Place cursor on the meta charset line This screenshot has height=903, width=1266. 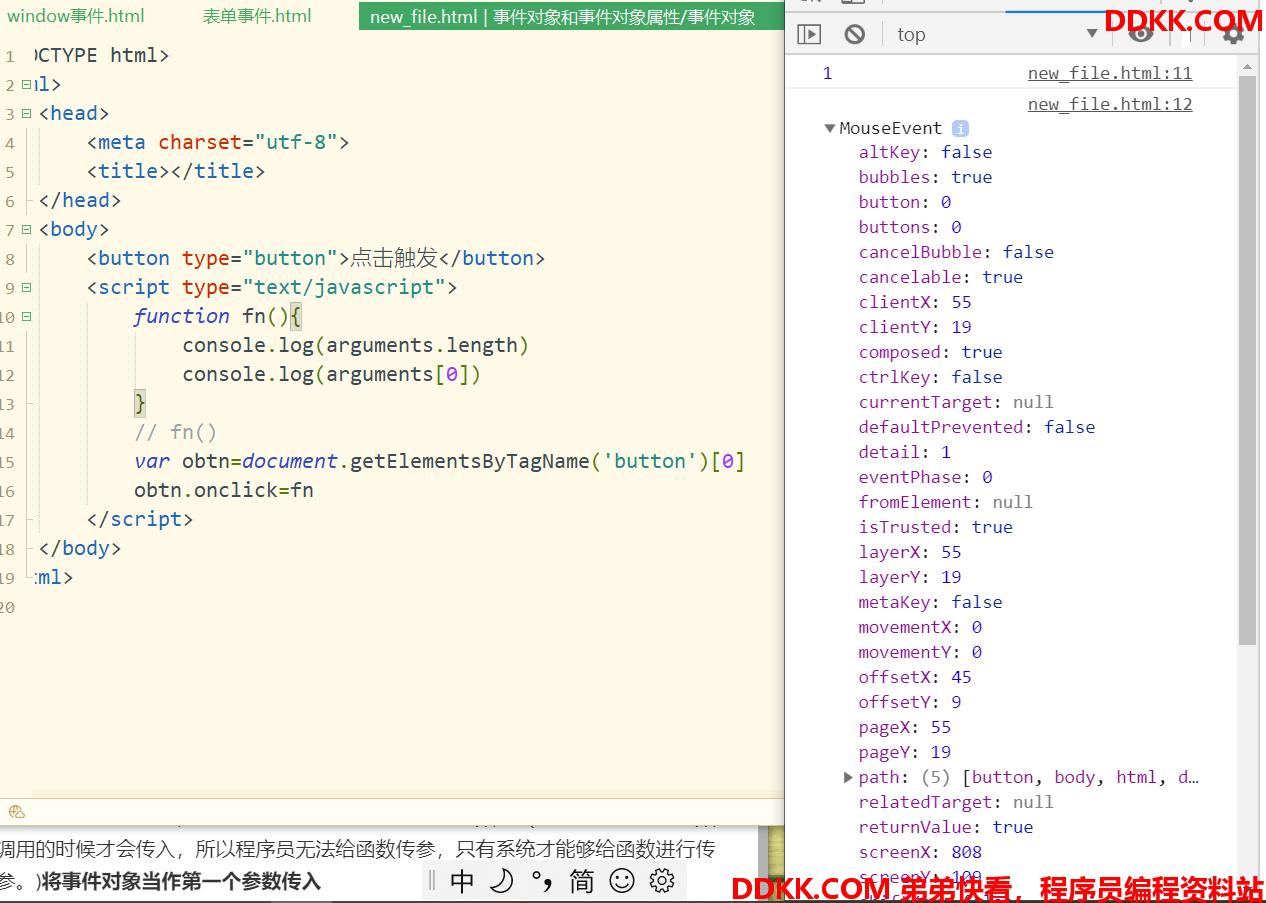point(218,142)
